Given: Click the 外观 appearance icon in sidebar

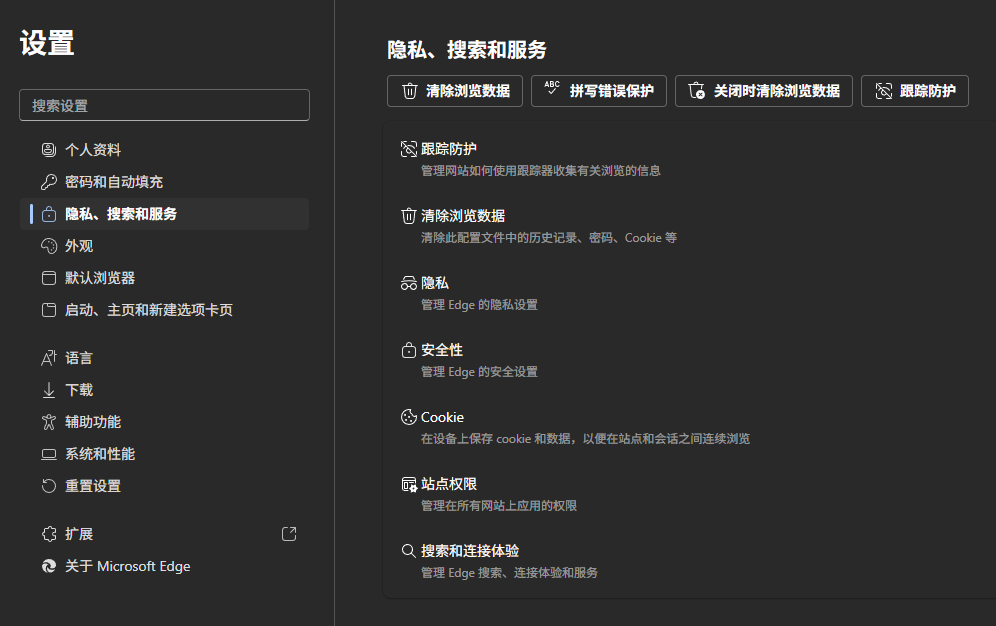Looking at the screenshot, I should [x=48, y=245].
